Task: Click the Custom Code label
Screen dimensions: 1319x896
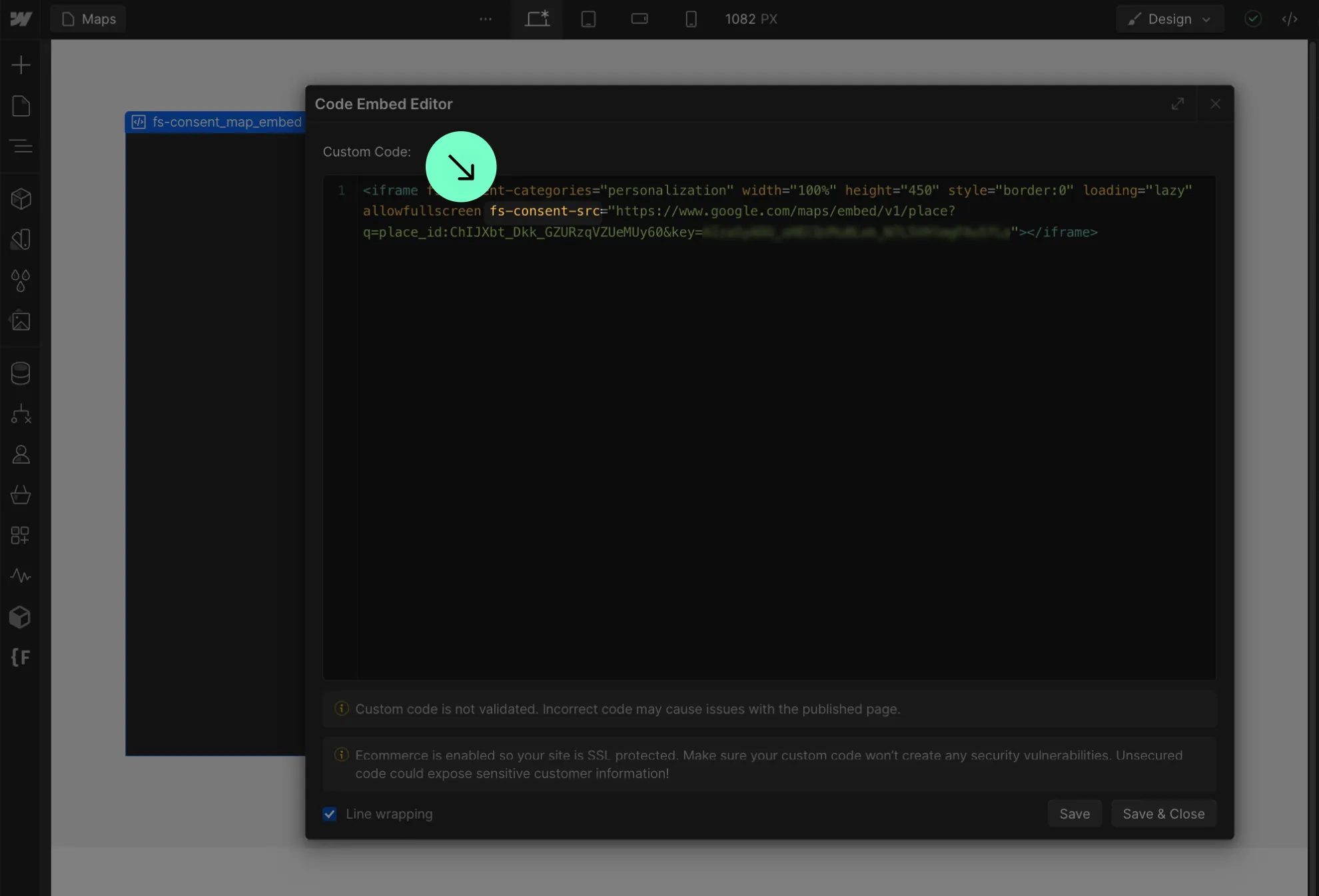Action: [x=366, y=152]
